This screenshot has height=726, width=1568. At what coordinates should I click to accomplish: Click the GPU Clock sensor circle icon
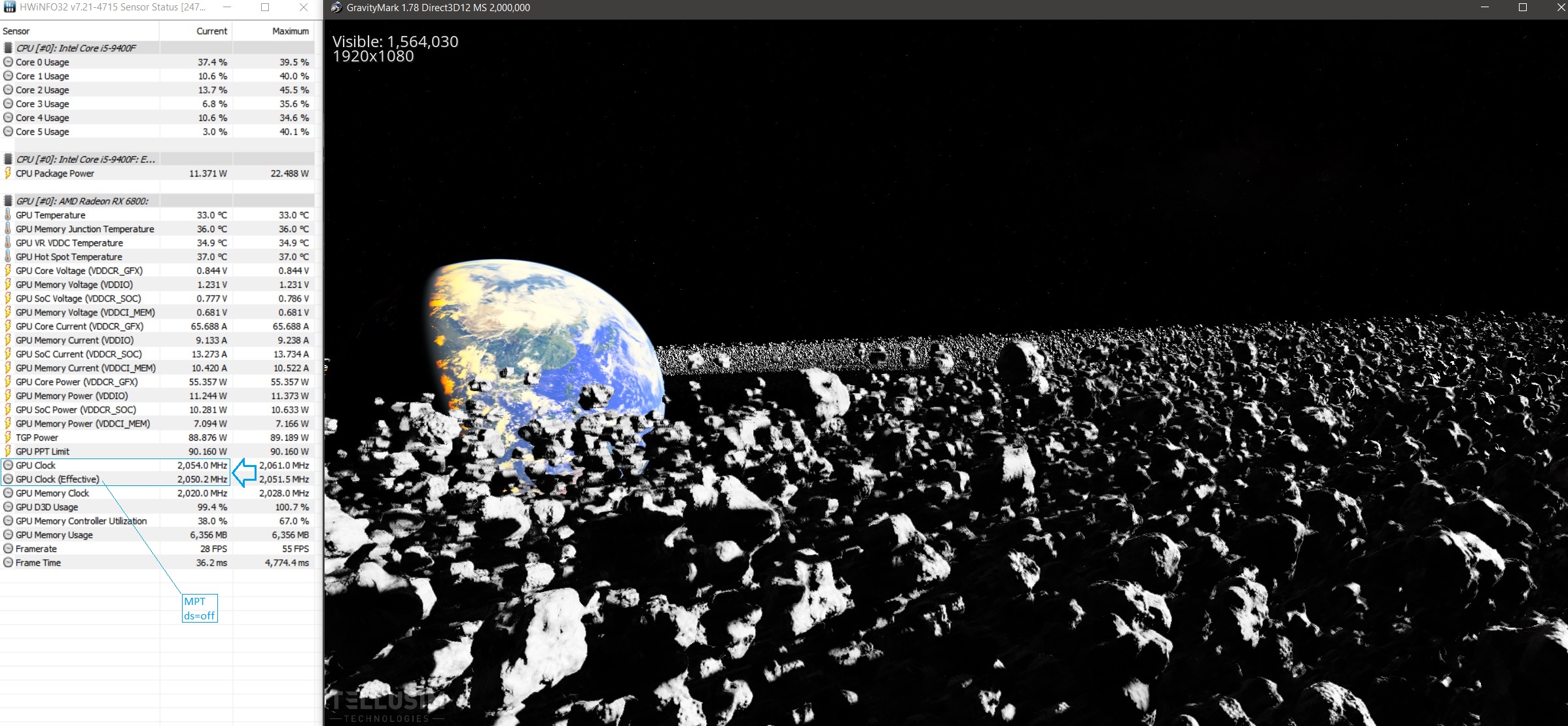[8, 466]
